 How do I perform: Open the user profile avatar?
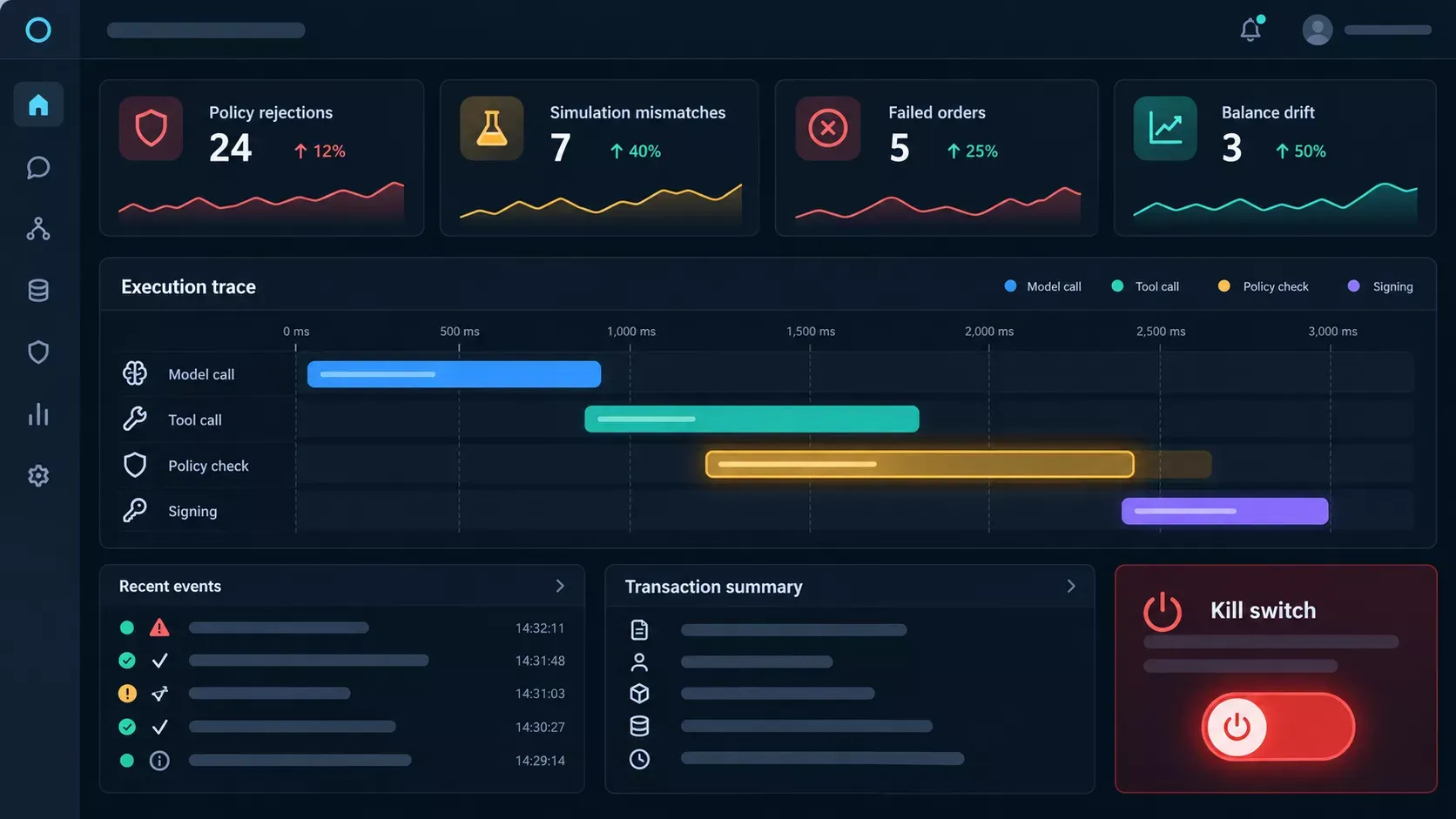[1318, 30]
